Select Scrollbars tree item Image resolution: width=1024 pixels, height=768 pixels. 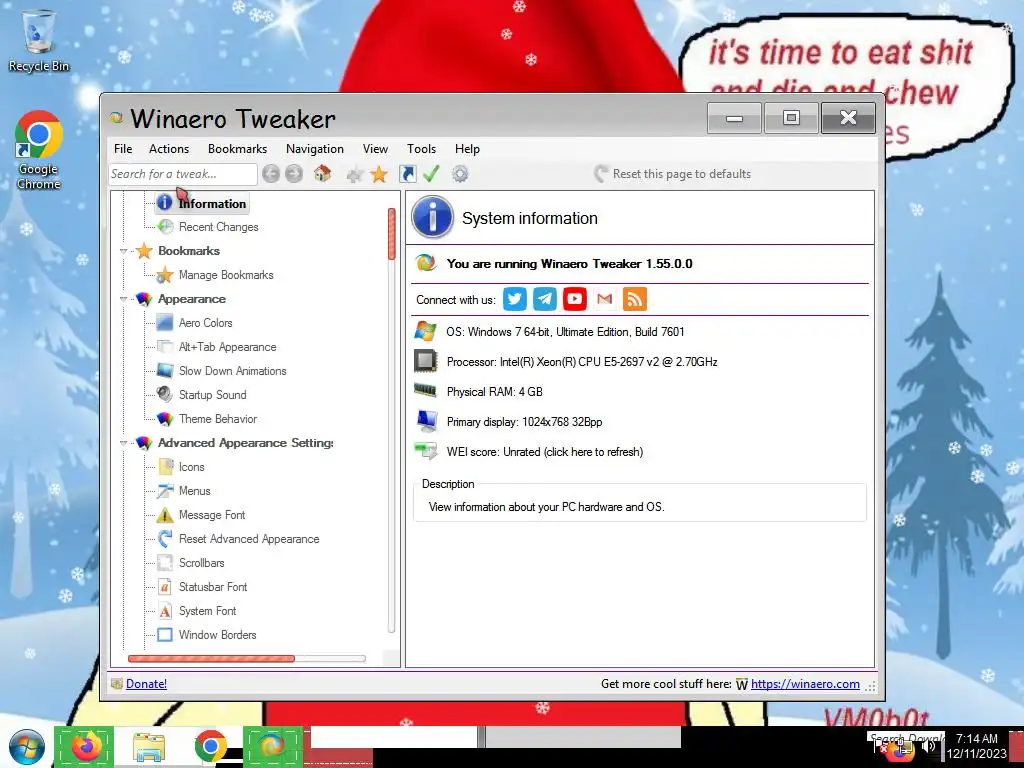[x=201, y=562]
